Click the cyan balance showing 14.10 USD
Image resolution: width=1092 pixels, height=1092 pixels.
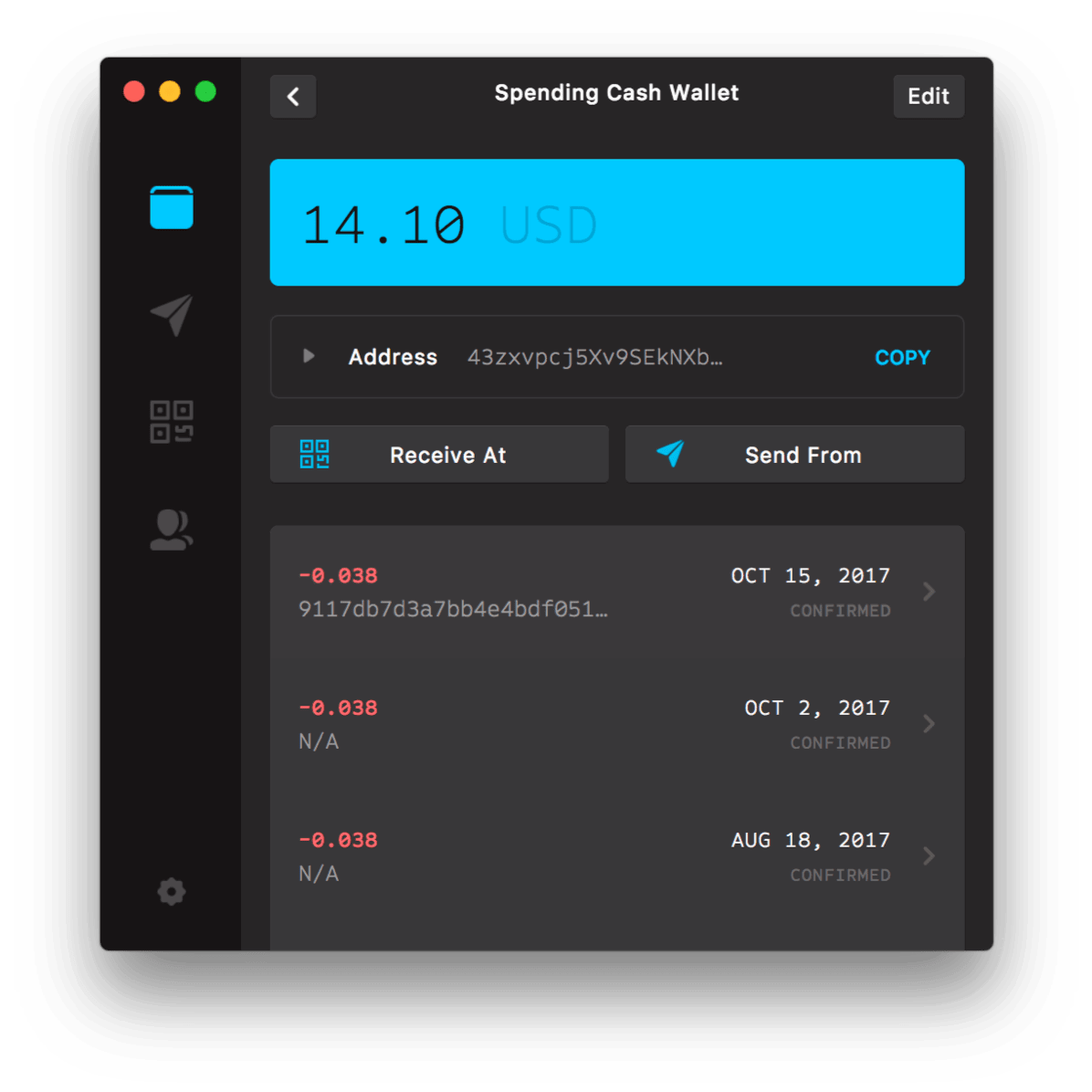(616, 223)
